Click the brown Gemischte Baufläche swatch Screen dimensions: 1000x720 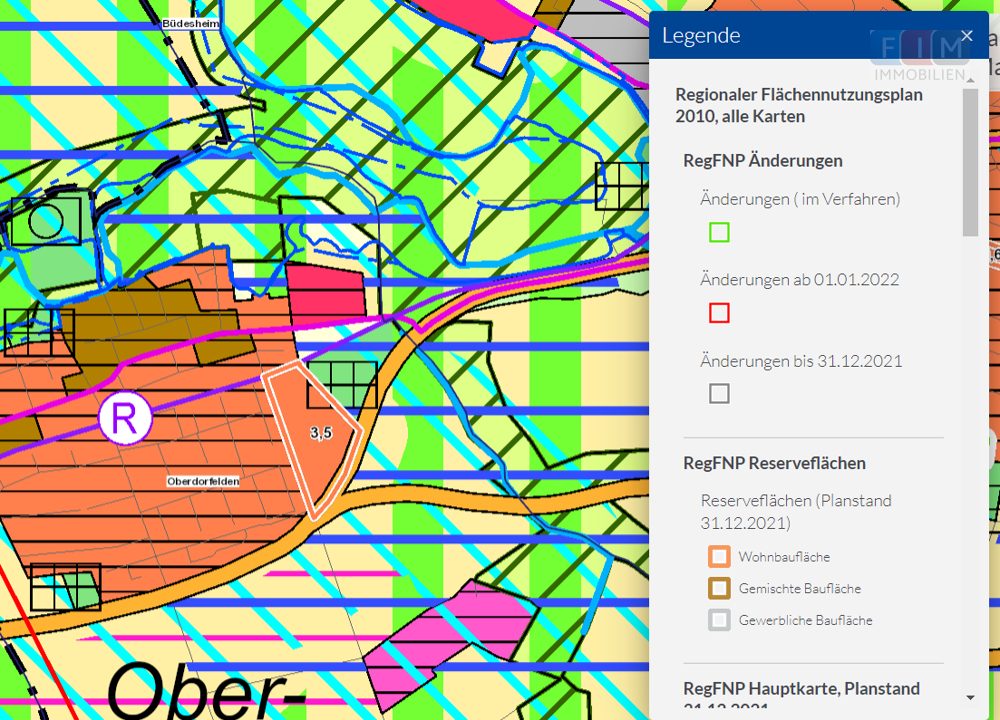(719, 588)
